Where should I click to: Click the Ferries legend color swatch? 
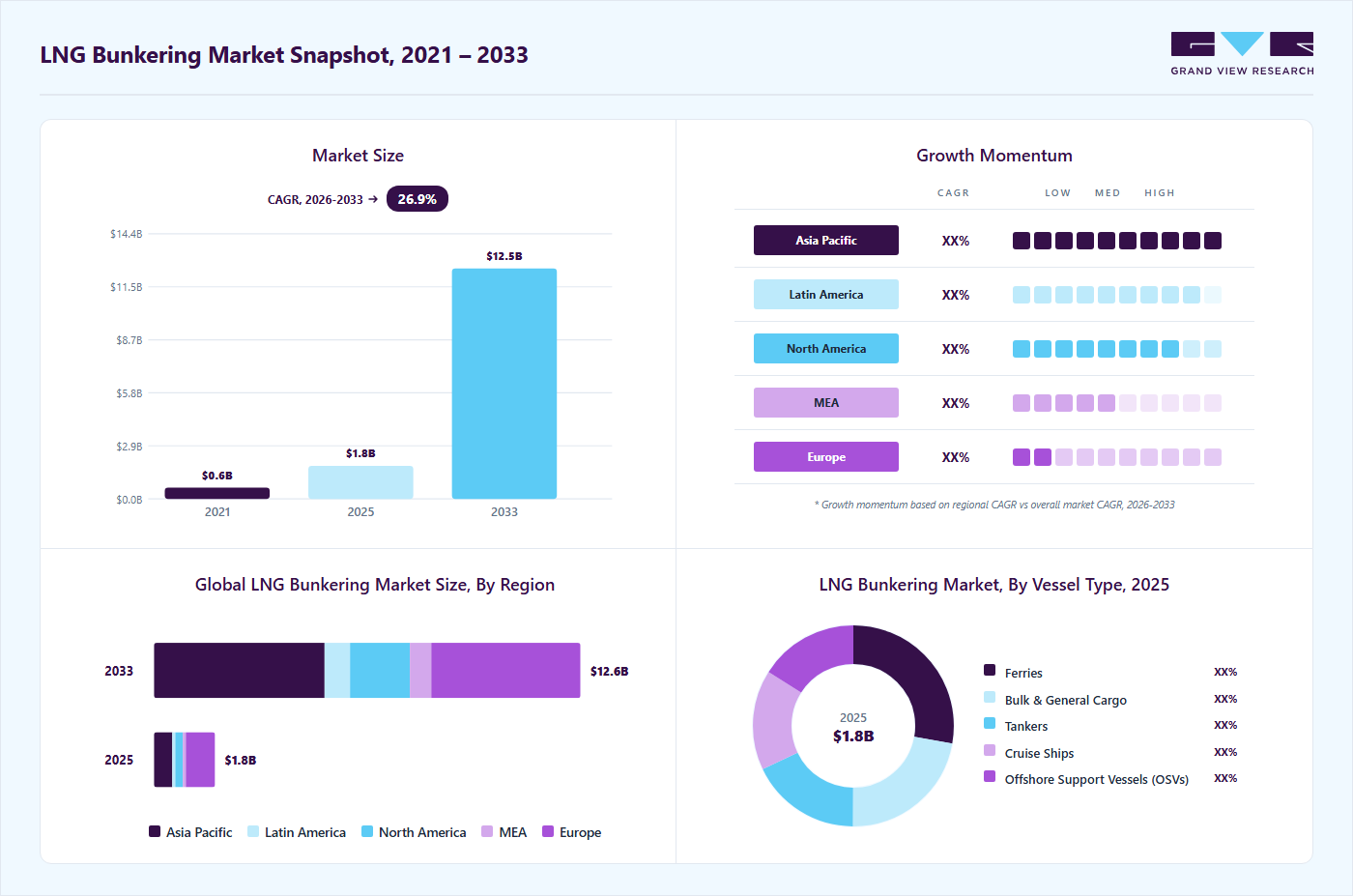coord(990,670)
